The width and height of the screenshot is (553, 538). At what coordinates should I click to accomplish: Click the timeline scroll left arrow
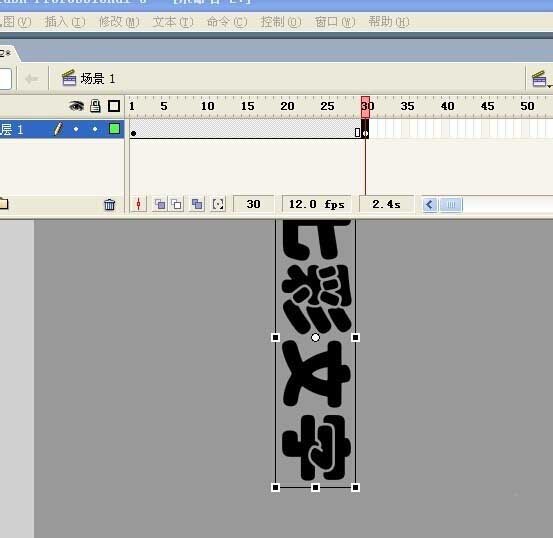click(429, 205)
